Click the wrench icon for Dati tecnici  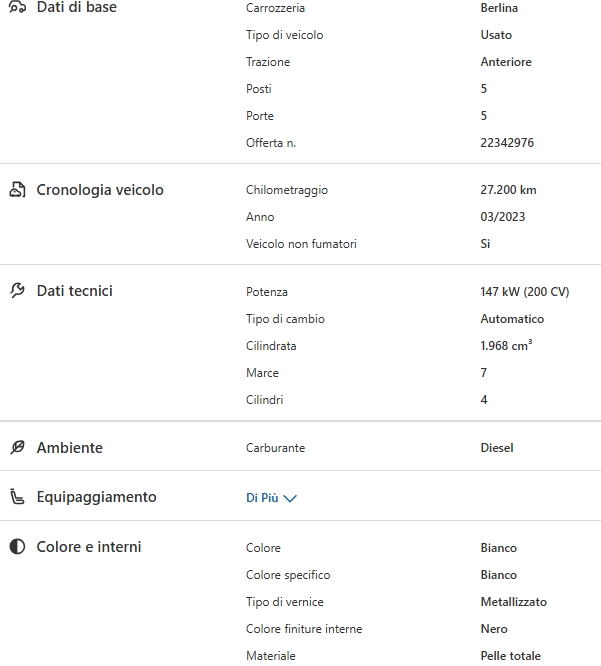coord(17,291)
